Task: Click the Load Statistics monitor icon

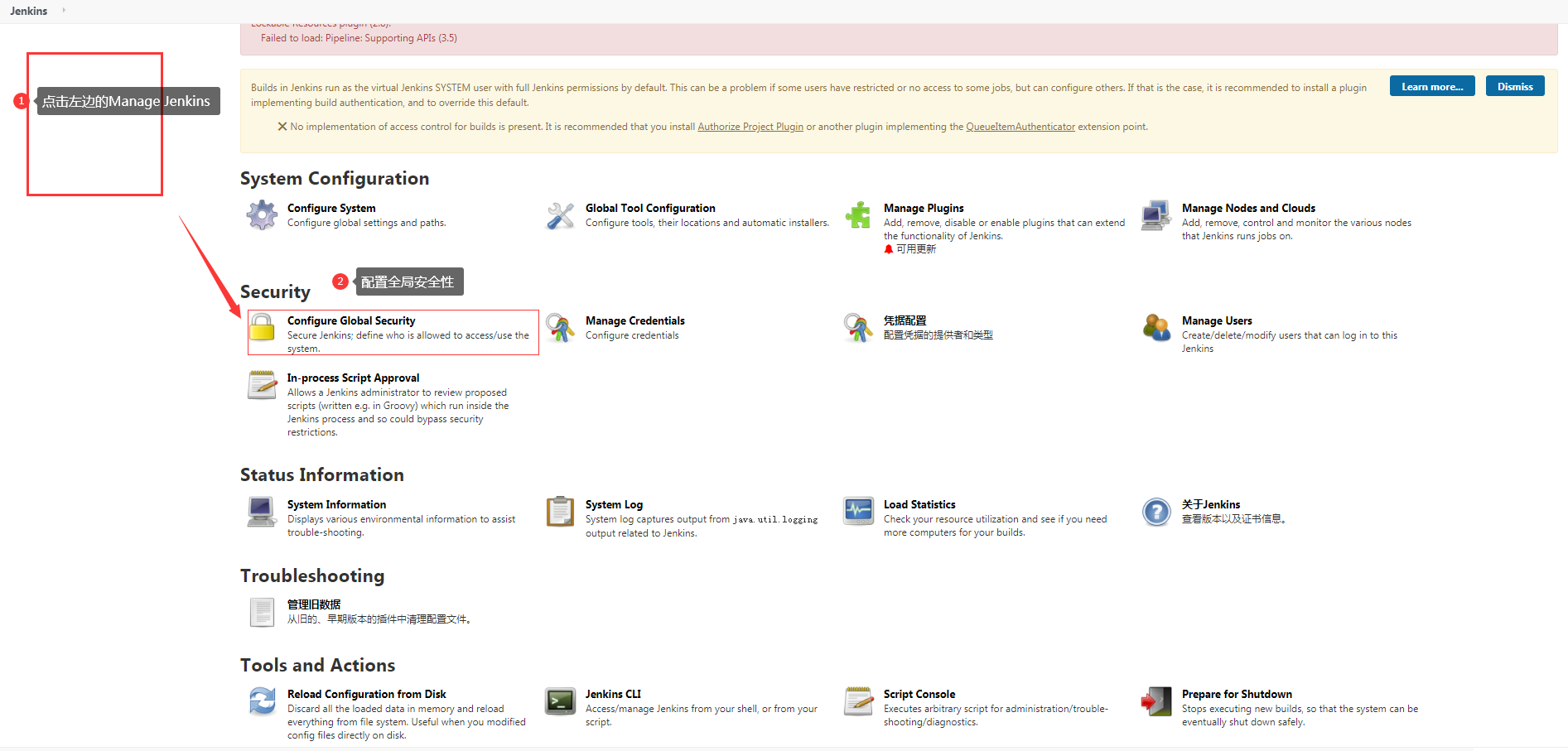Action: point(858,512)
